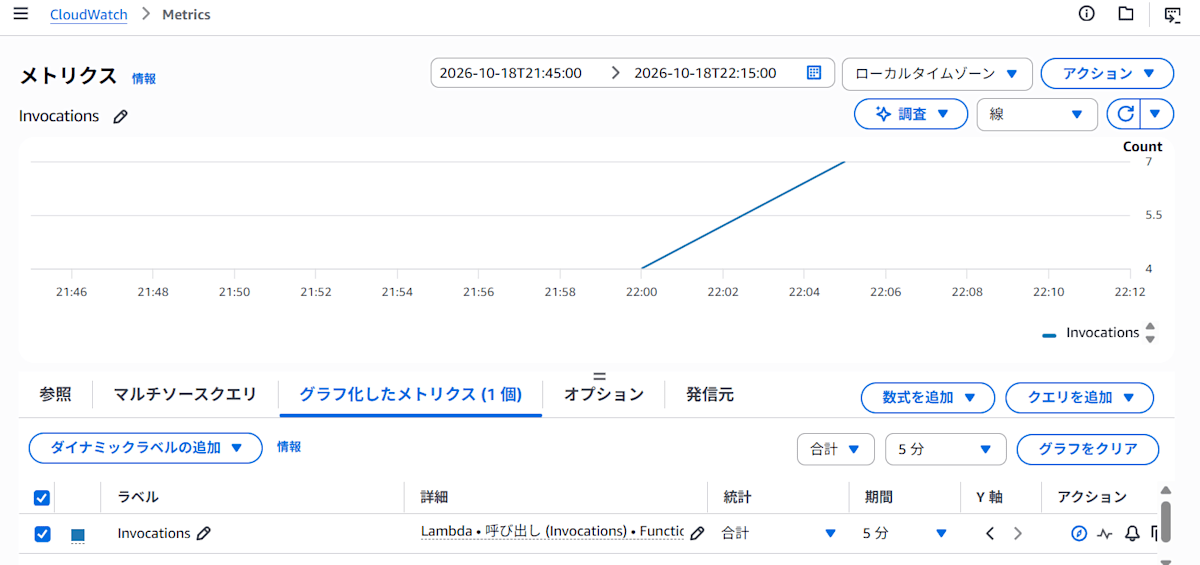Open the 数式を追加 dropdown

pyautogui.click(x=927, y=397)
